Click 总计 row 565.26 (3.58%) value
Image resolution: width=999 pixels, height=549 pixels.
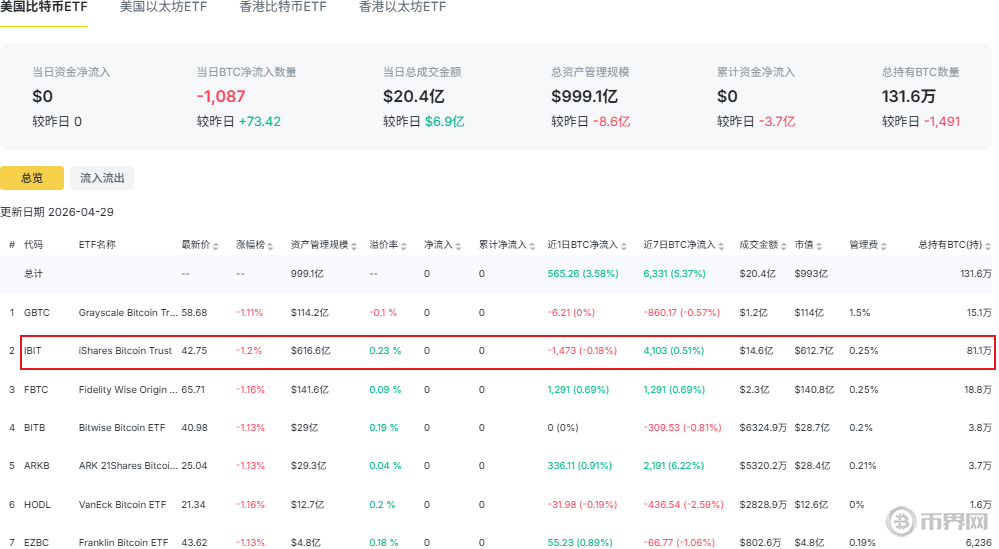click(583, 274)
